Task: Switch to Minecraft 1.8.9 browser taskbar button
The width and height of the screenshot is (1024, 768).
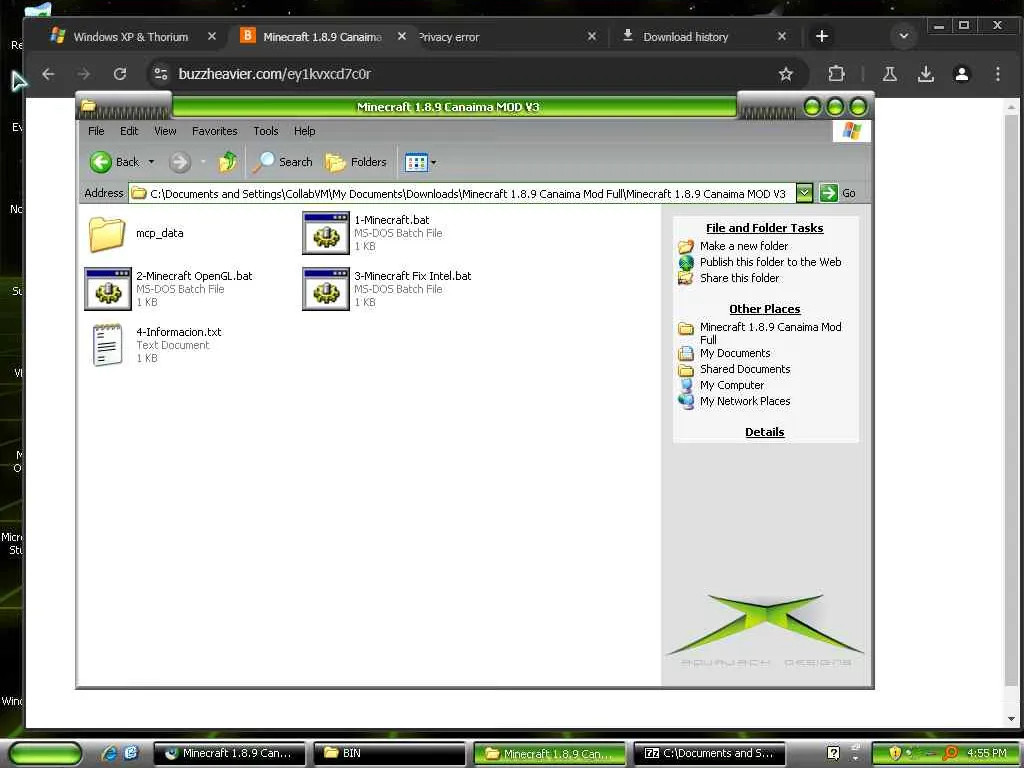Action: pyautogui.click(x=230, y=753)
